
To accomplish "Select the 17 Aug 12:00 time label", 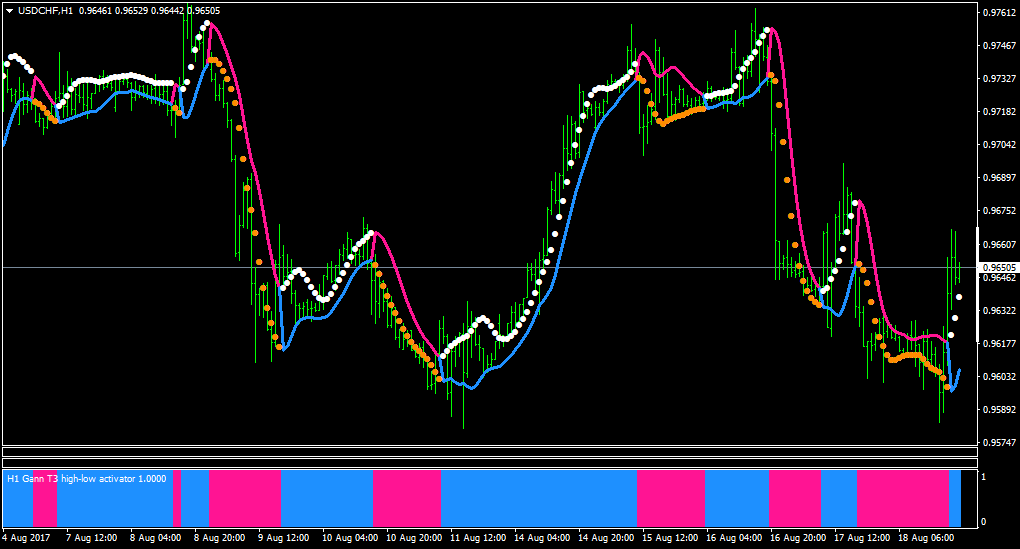I will click(x=863, y=538).
